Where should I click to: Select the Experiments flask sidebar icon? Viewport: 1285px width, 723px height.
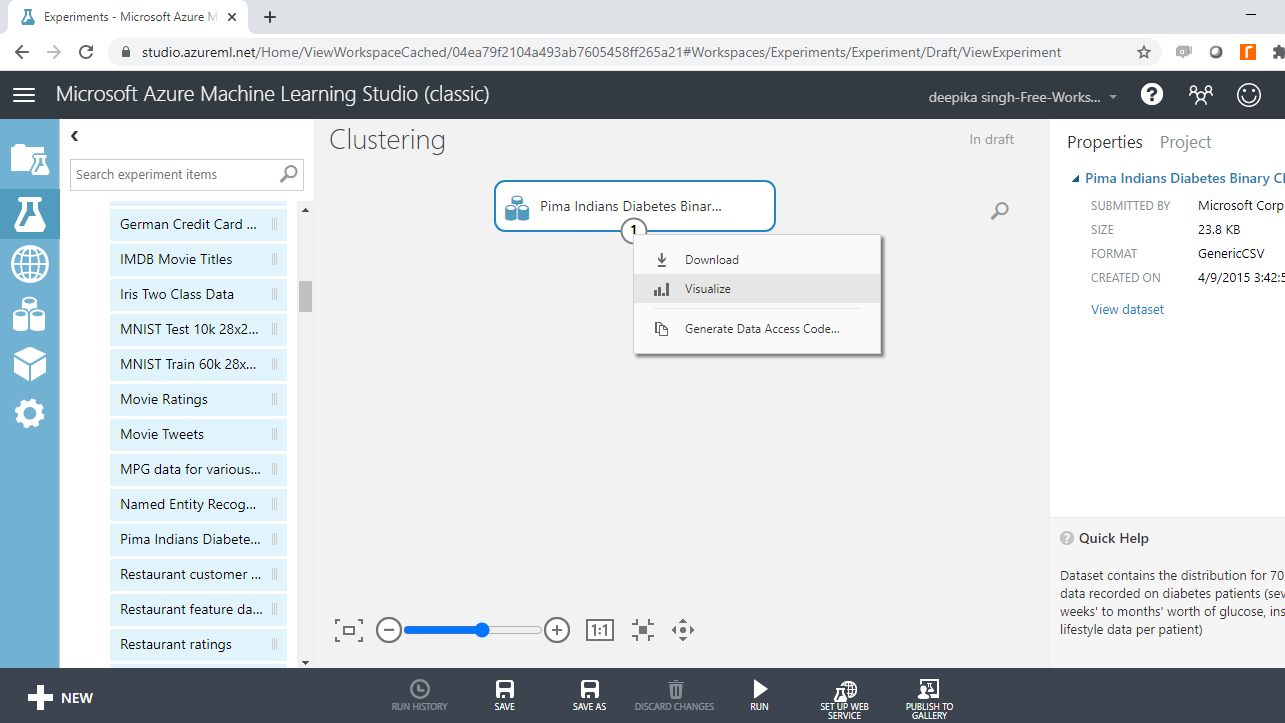(29, 214)
